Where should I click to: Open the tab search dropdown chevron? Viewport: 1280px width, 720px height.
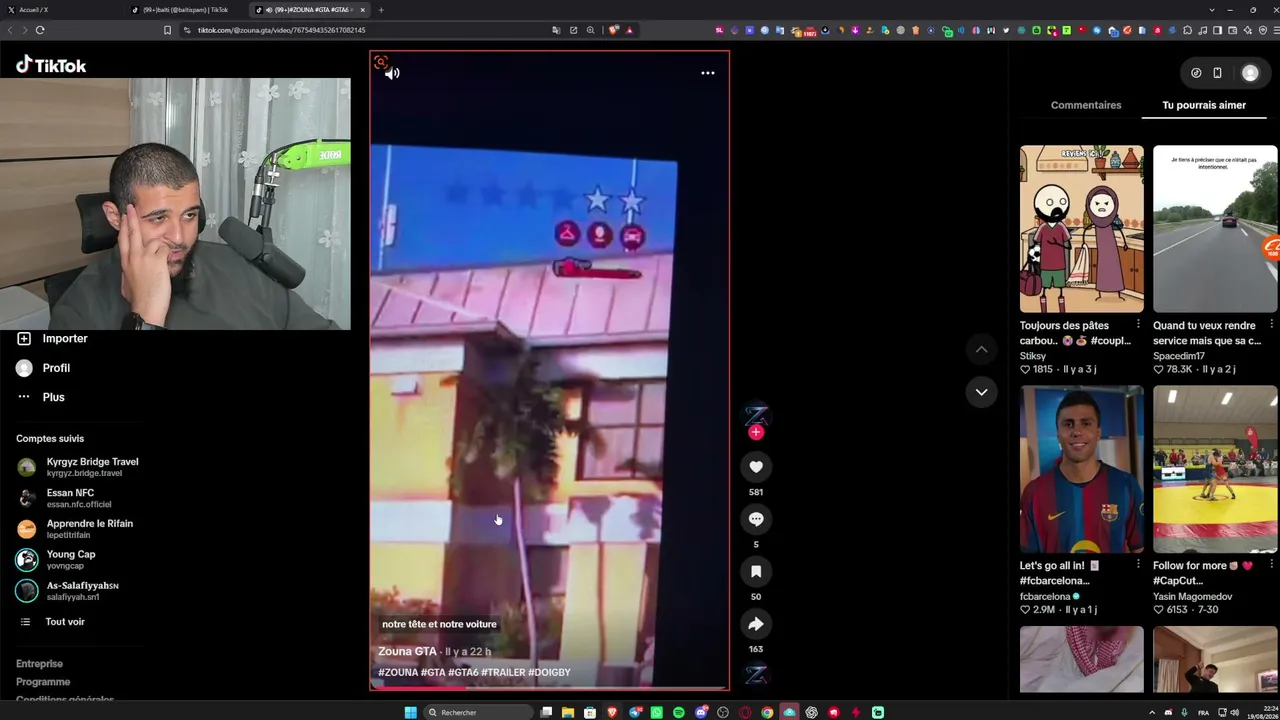click(1212, 10)
